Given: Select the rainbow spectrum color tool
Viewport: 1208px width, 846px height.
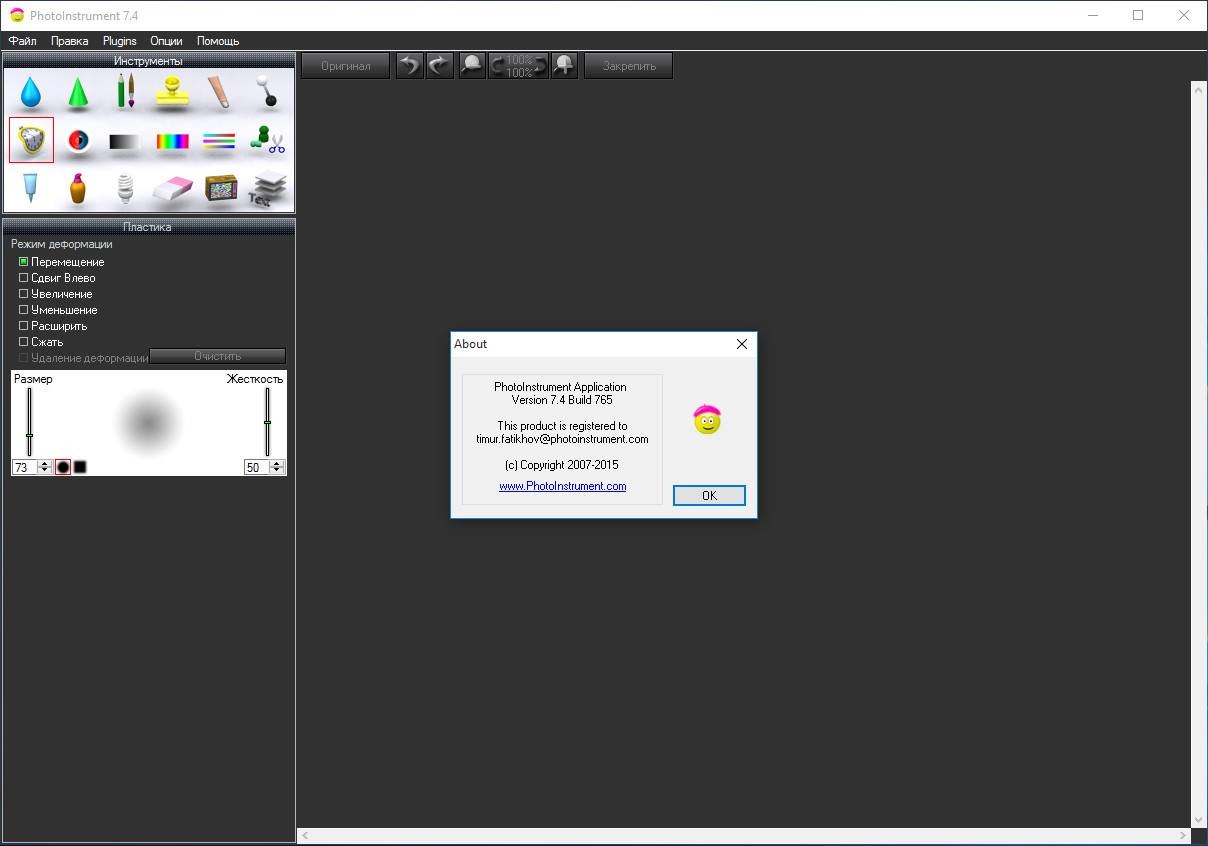Looking at the screenshot, I should pyautogui.click(x=172, y=141).
